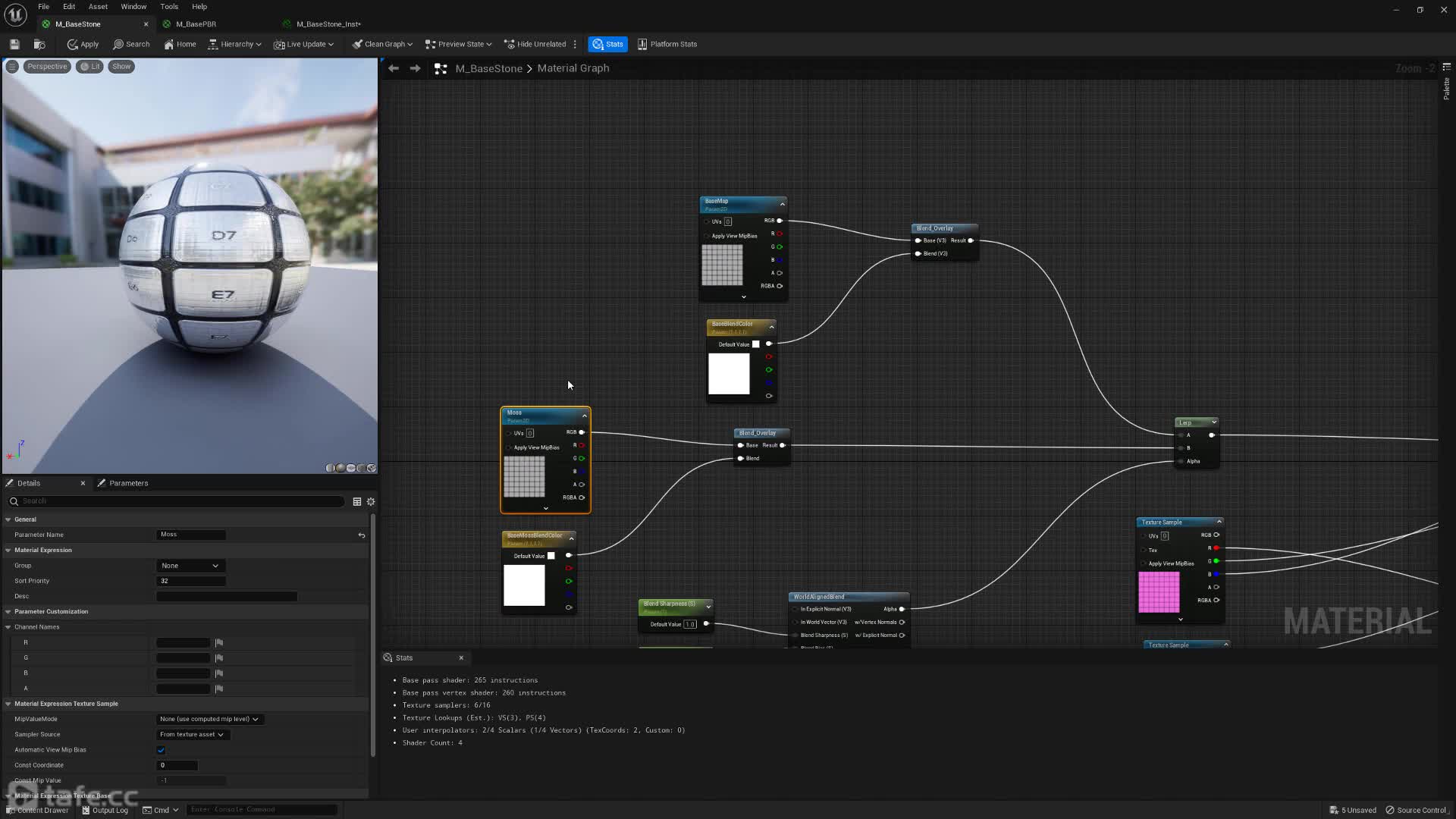Collapse Material Expression Texture Sample section

coord(8,704)
